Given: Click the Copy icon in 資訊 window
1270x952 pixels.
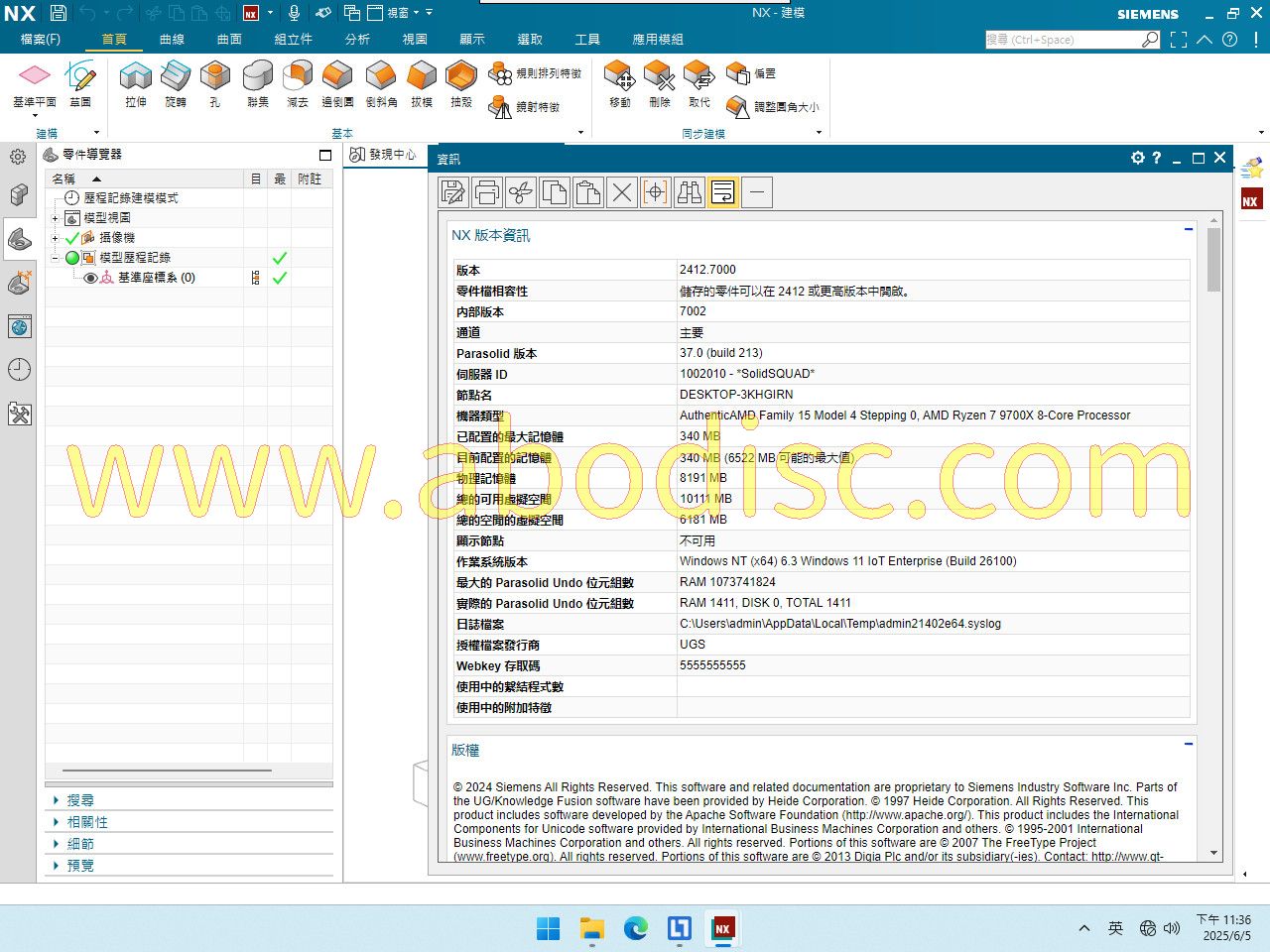Looking at the screenshot, I should point(555,192).
